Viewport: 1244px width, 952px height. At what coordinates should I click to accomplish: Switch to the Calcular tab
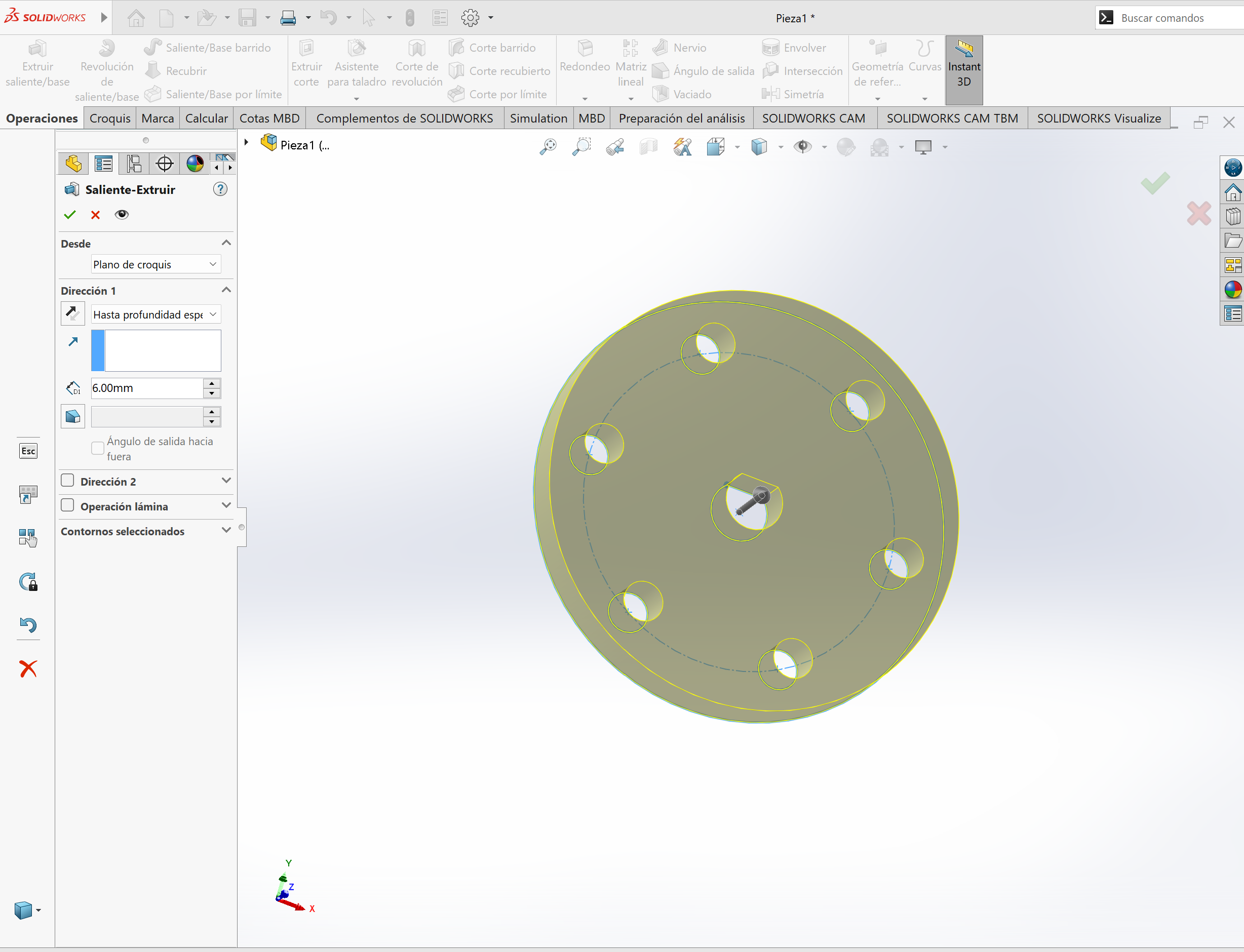[206, 118]
